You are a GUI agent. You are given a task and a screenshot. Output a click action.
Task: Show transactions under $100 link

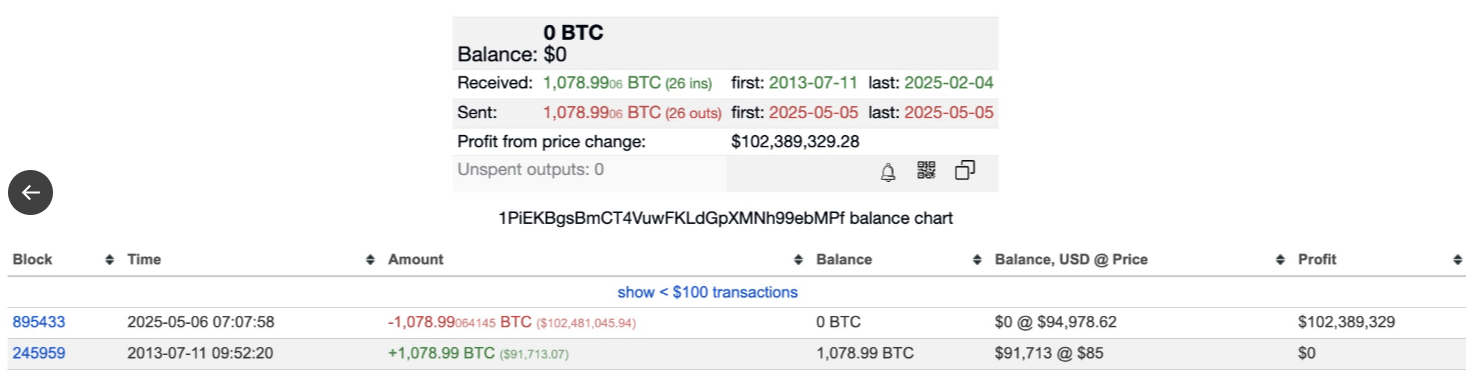[x=708, y=292]
